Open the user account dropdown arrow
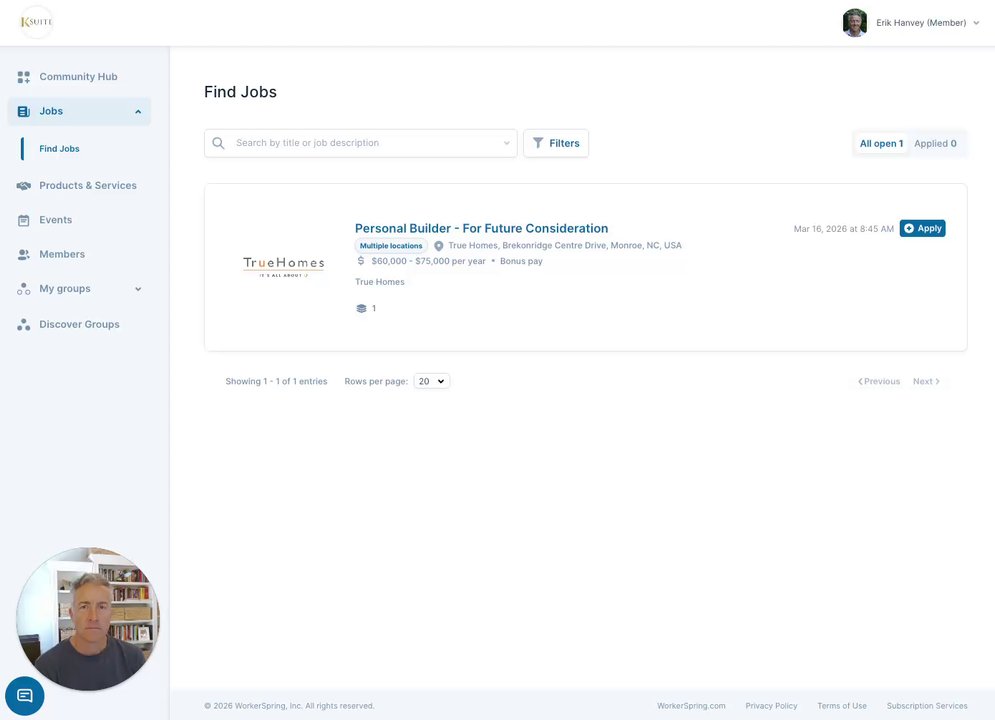 pyautogui.click(x=976, y=23)
